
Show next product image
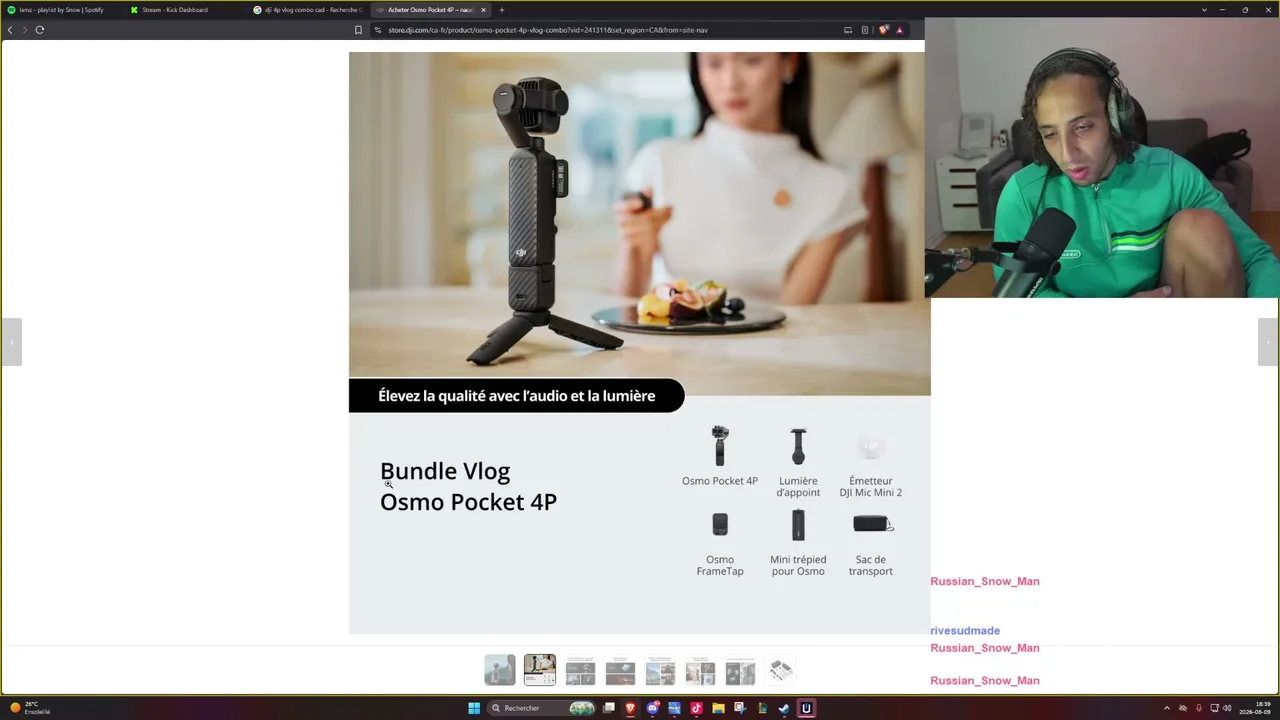(x=1268, y=342)
